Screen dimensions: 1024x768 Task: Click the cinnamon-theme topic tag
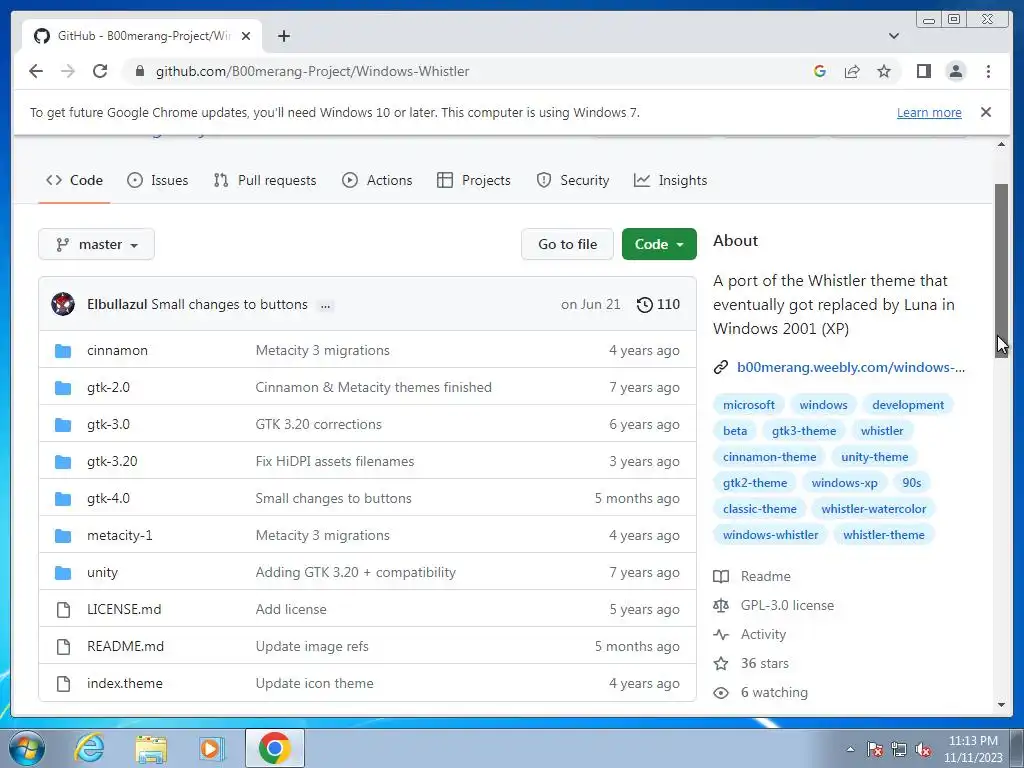point(769,457)
